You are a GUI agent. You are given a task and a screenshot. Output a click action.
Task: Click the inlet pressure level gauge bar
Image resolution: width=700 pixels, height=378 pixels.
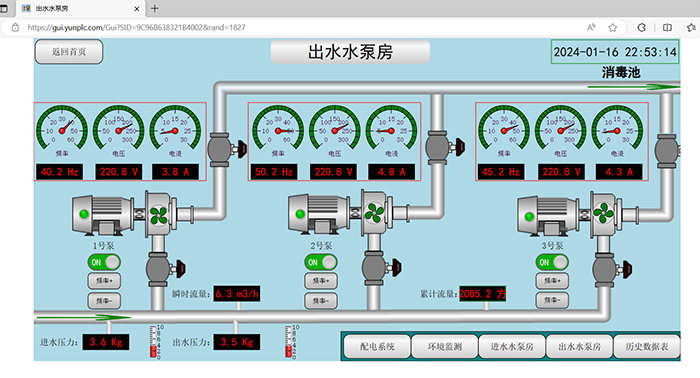[x=153, y=342]
